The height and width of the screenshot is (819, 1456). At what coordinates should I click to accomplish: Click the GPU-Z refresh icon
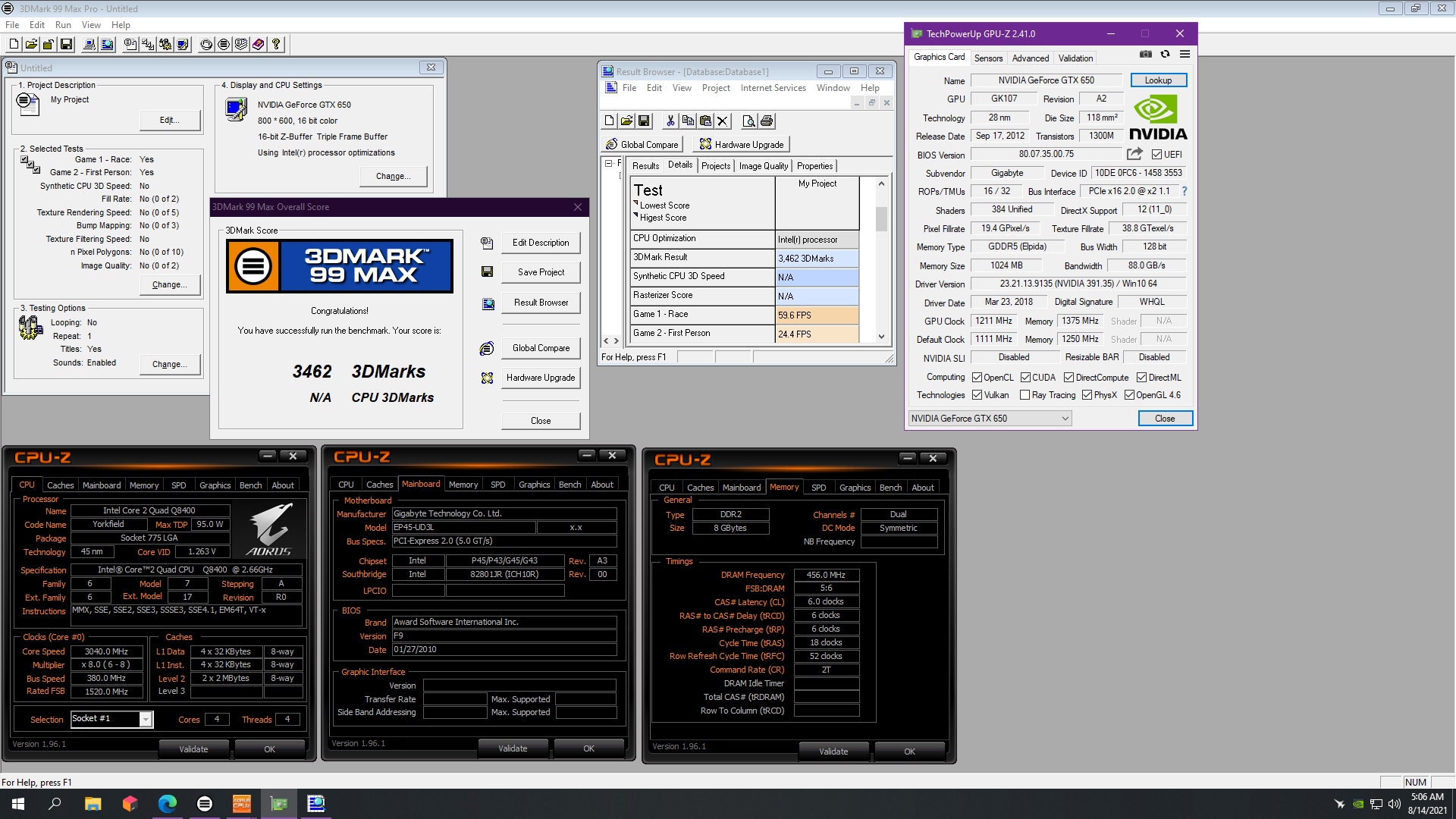1165,55
